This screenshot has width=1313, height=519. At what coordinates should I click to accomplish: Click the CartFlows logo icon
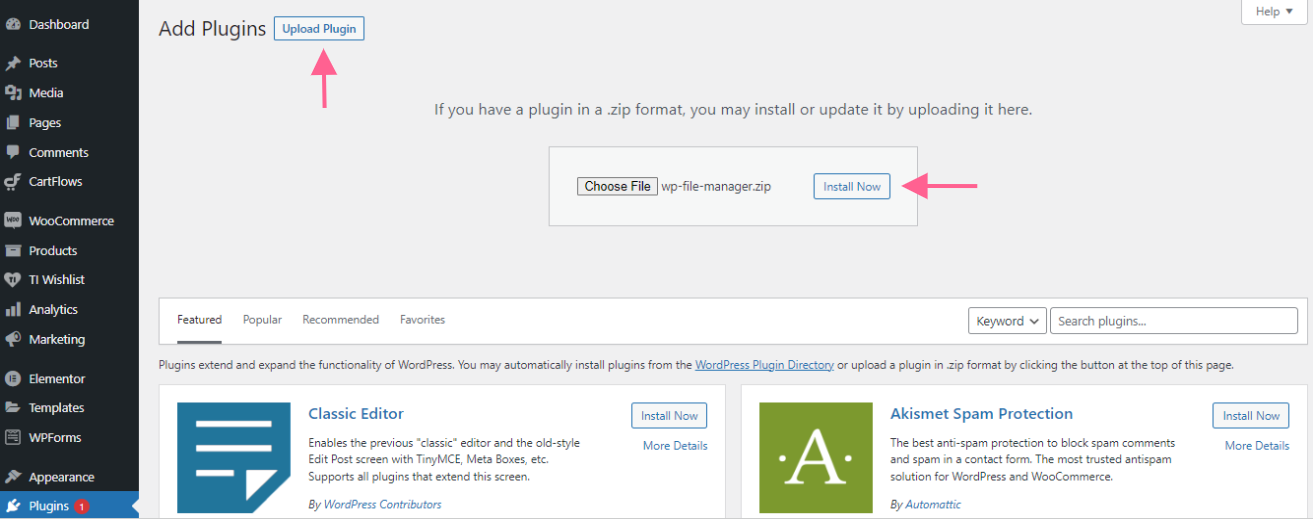(x=13, y=182)
